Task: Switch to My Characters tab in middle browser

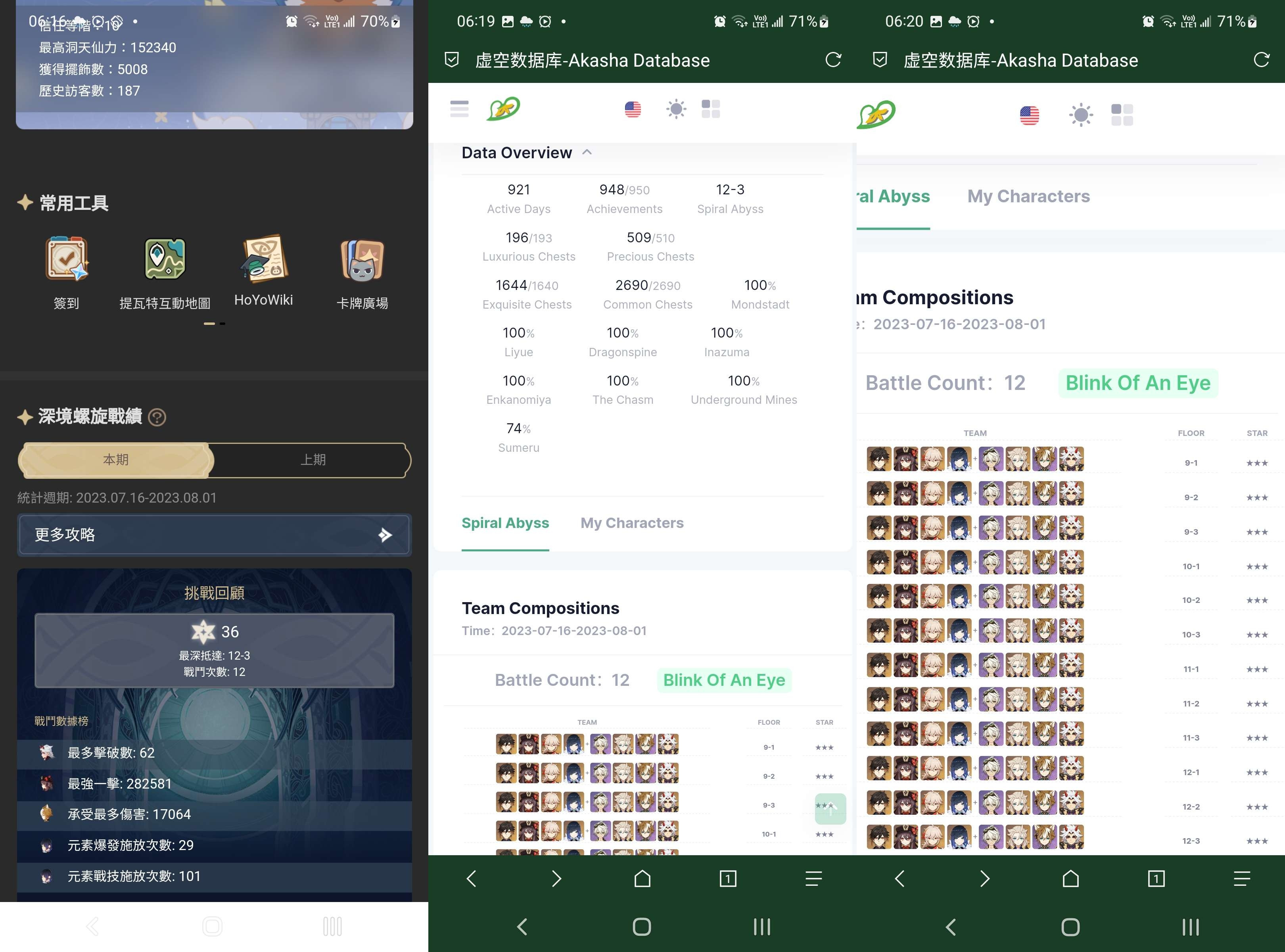Action: (x=632, y=523)
